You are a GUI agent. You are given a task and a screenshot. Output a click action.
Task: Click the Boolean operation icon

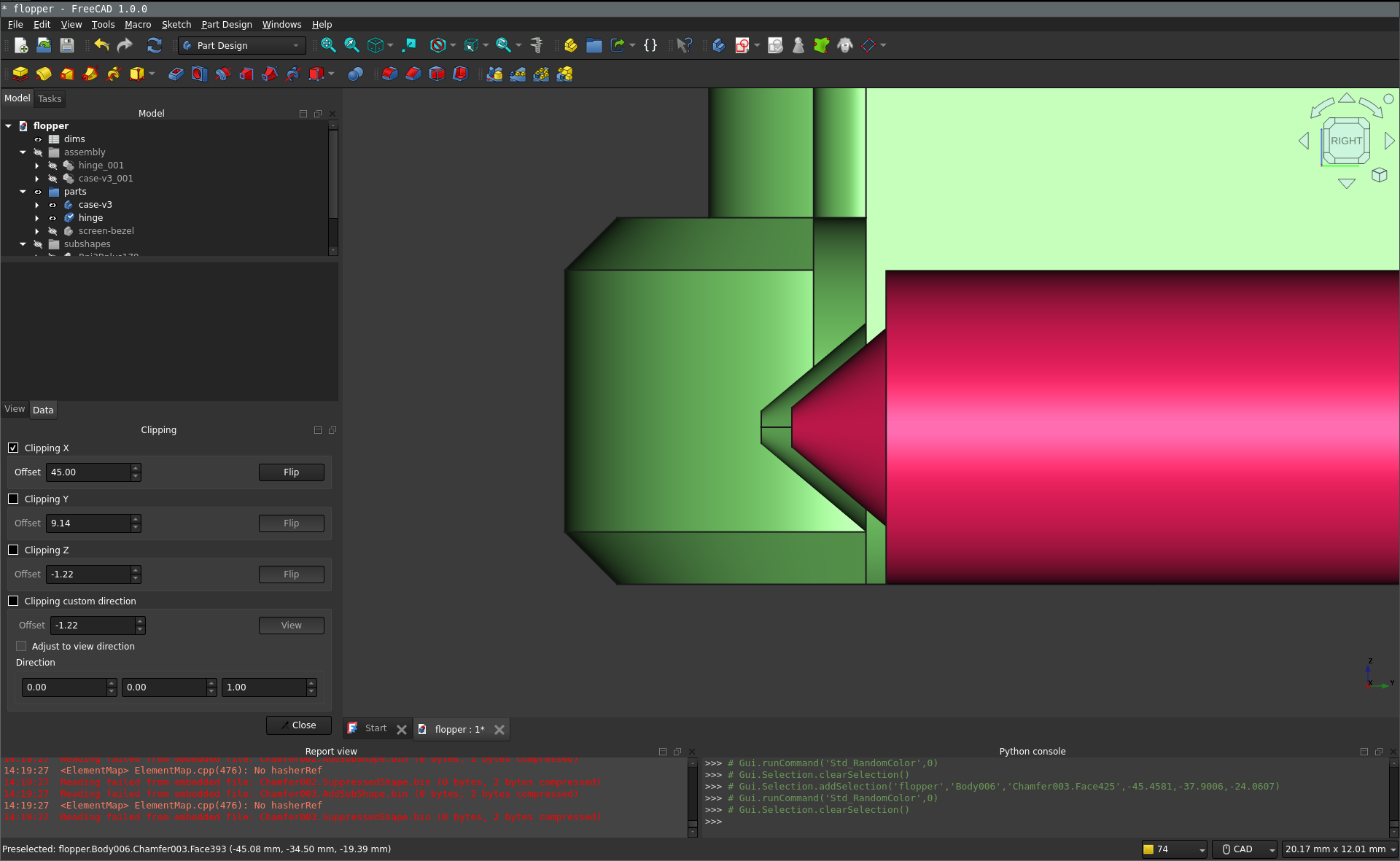point(355,74)
